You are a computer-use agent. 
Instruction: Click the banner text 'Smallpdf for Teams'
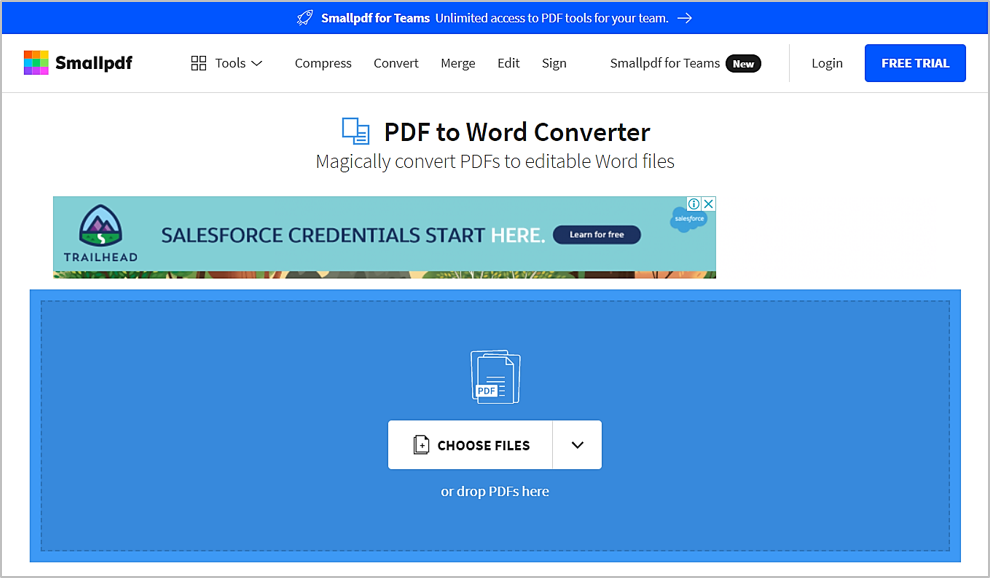point(375,18)
